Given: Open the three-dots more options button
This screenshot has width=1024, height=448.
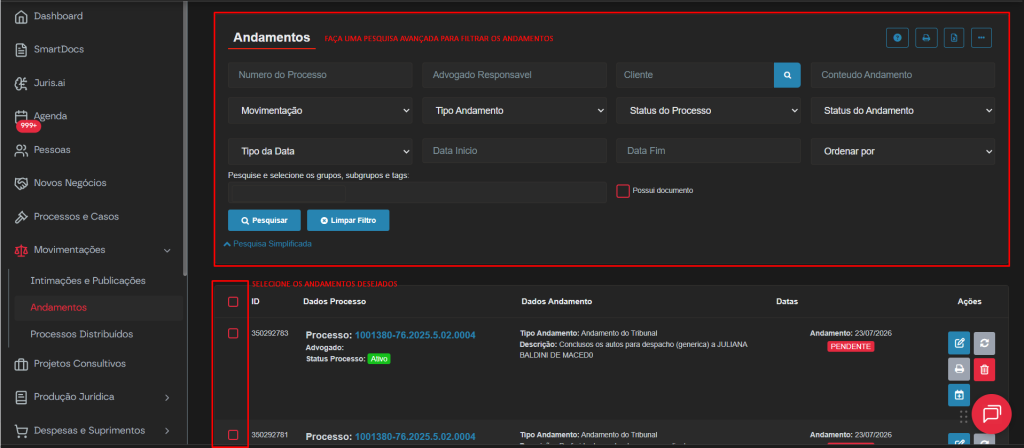Looking at the screenshot, I should point(982,38).
